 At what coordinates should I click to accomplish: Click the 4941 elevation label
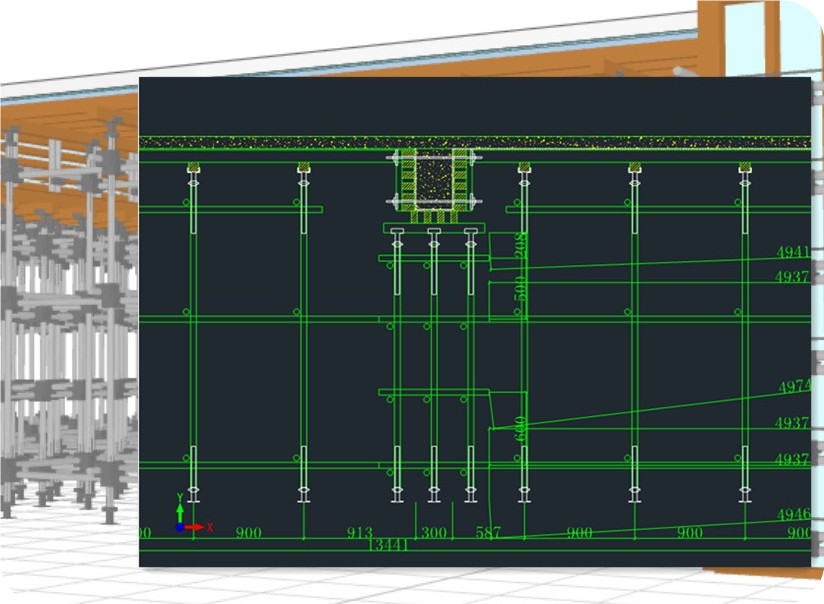(793, 252)
